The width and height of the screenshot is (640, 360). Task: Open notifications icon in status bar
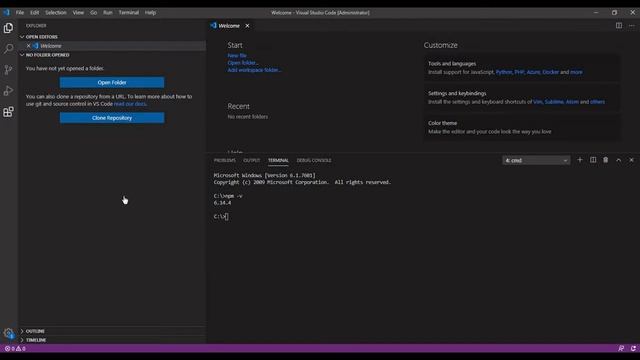point(633,349)
